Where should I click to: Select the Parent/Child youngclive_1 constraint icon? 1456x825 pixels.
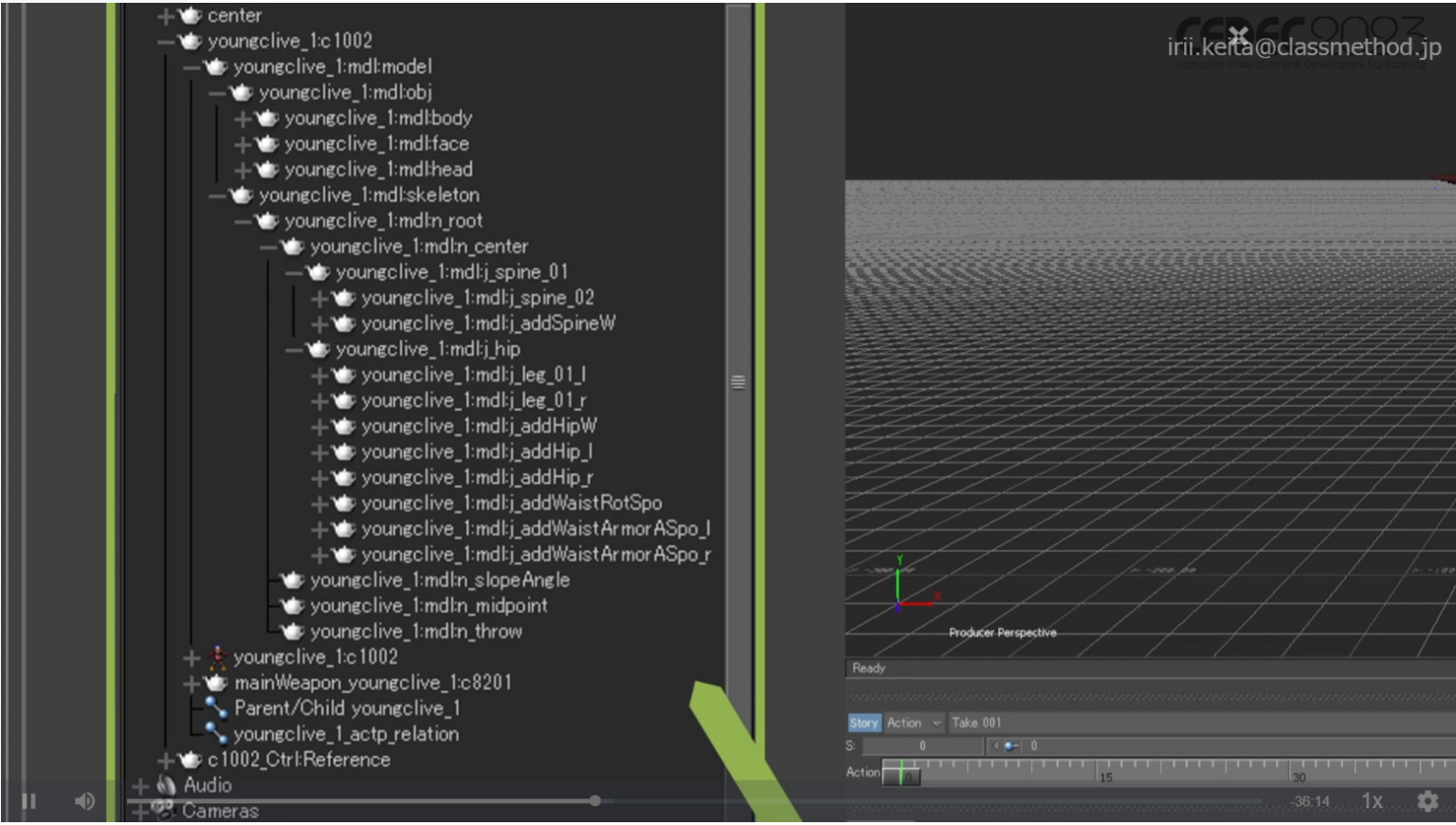point(216,708)
